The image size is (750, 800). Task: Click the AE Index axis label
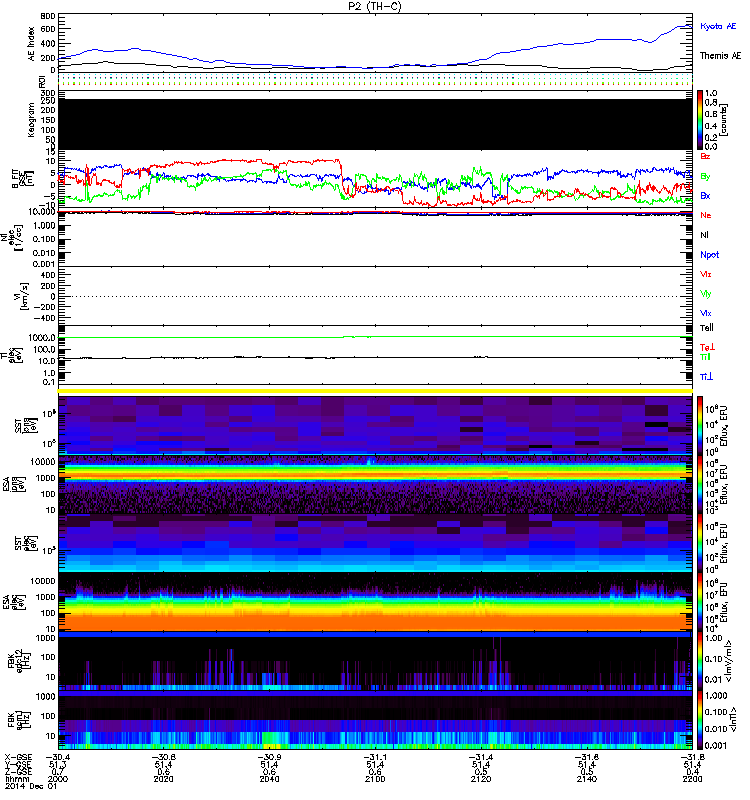(32, 44)
